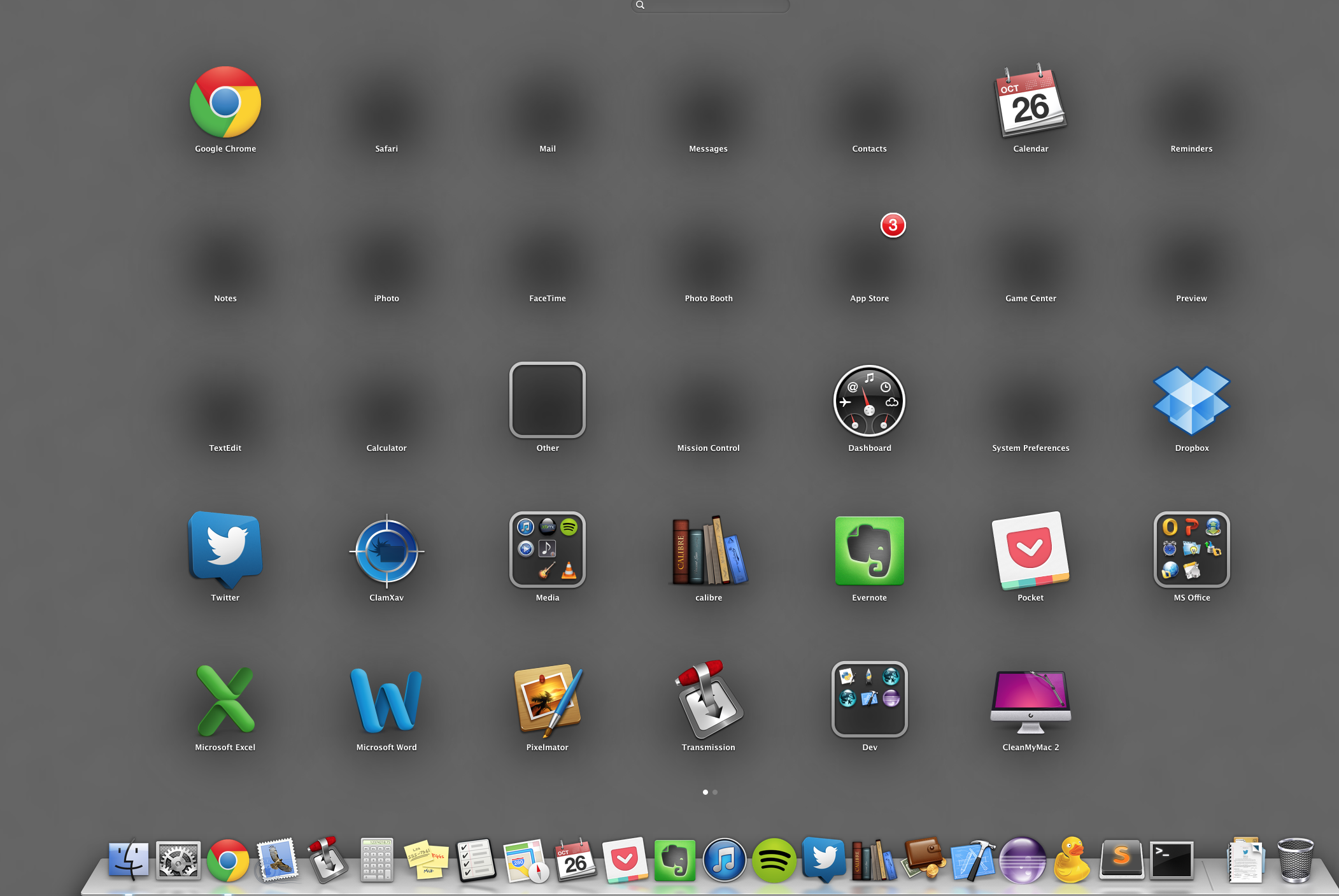
Task: Click the "Safari" label
Action: [x=386, y=149]
